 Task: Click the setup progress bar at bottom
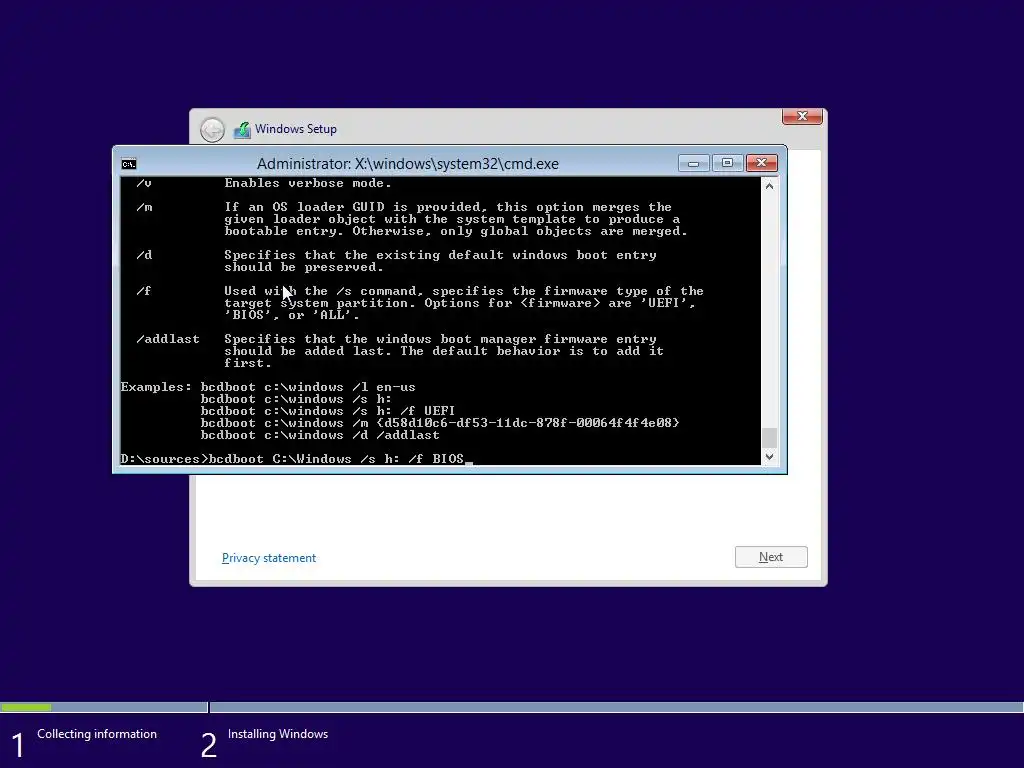(512, 707)
